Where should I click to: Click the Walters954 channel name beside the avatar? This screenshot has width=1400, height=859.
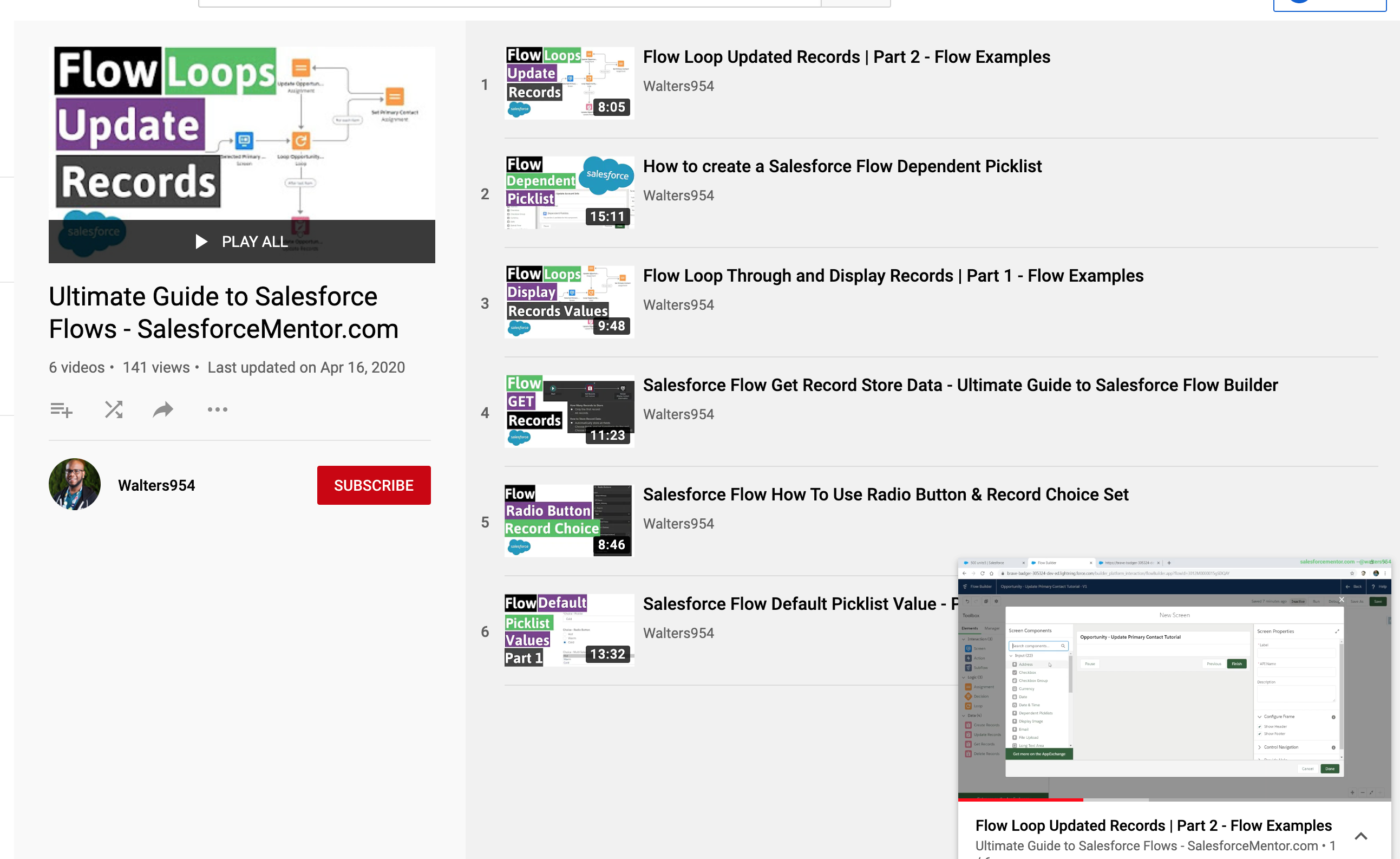coord(156,485)
